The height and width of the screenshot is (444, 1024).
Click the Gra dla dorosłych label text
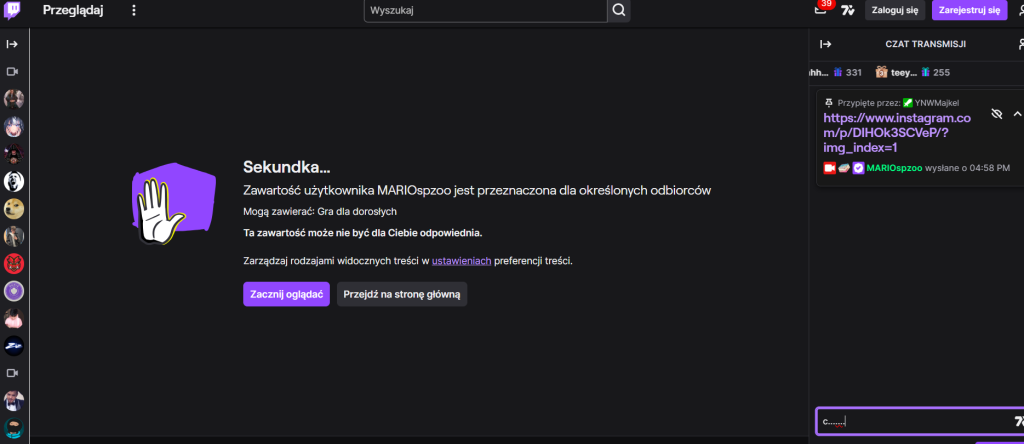tap(357, 212)
